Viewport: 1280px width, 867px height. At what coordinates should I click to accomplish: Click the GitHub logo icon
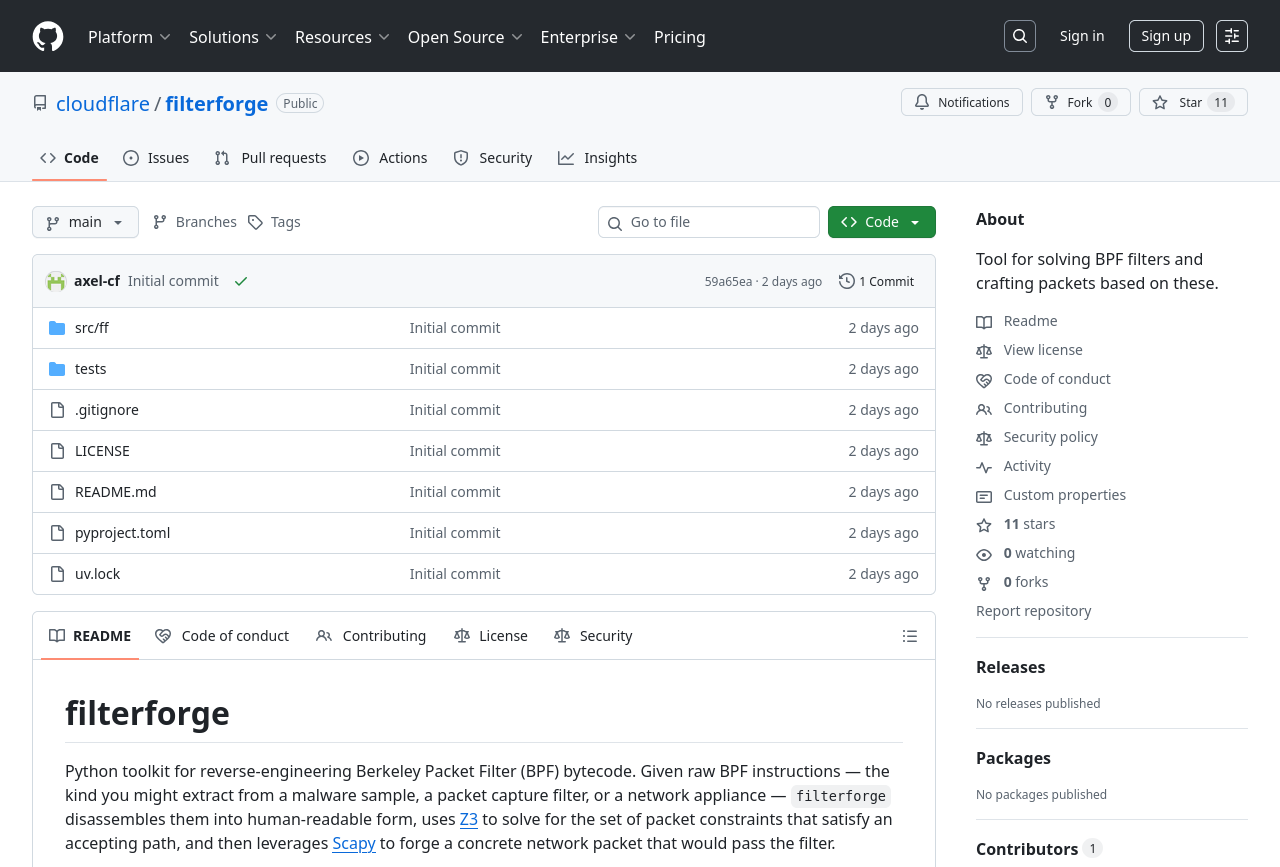tap(48, 37)
